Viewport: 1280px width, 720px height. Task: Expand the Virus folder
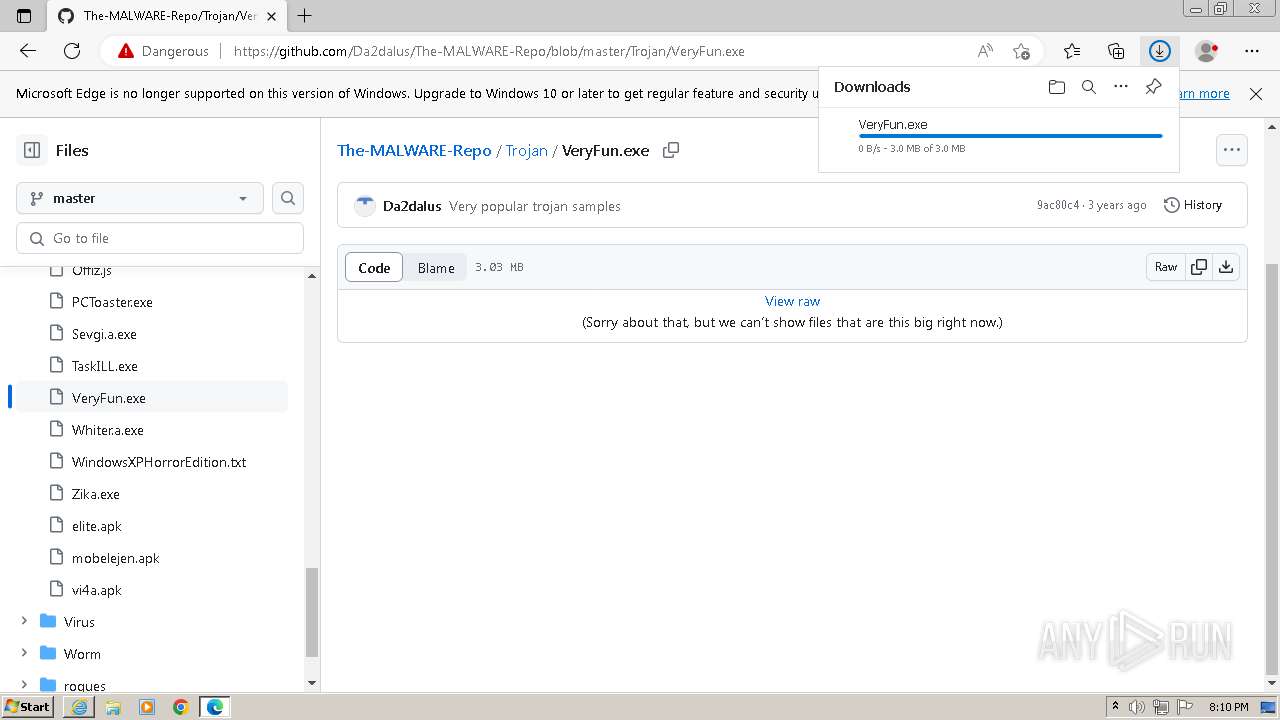tap(24, 622)
